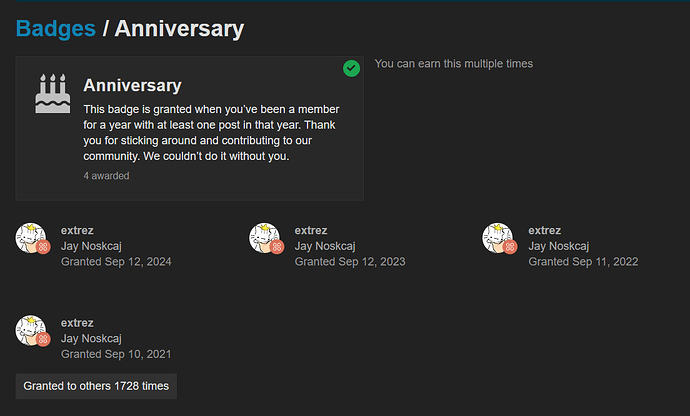Click the green checkmark on badge card
The height and width of the screenshot is (416, 690).
(351, 68)
